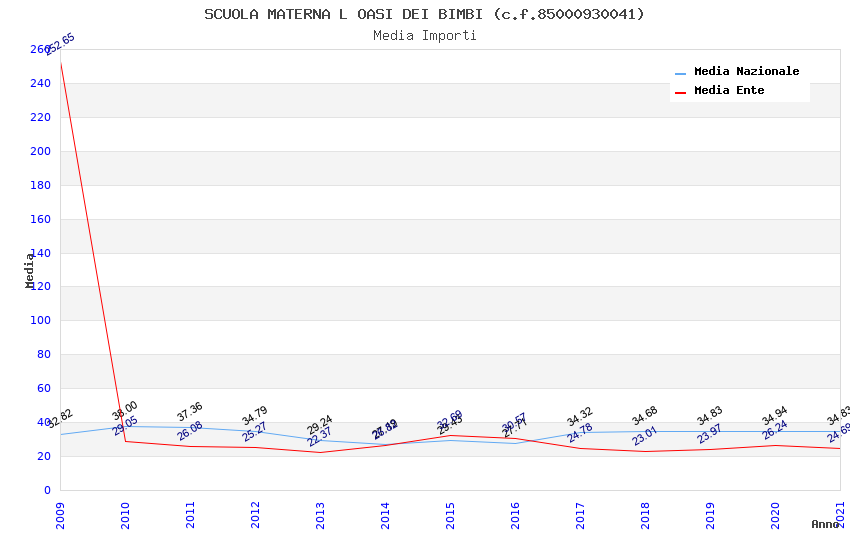Click the 240 y-axis tick label
This screenshot has height=550, width=850.
pos(40,83)
